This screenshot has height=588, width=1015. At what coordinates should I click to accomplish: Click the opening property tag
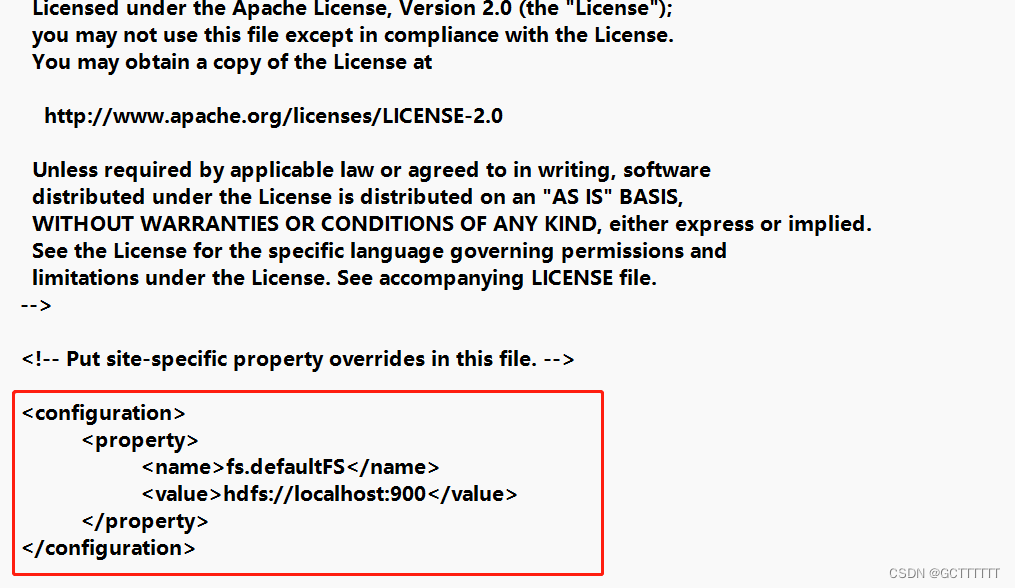point(140,440)
